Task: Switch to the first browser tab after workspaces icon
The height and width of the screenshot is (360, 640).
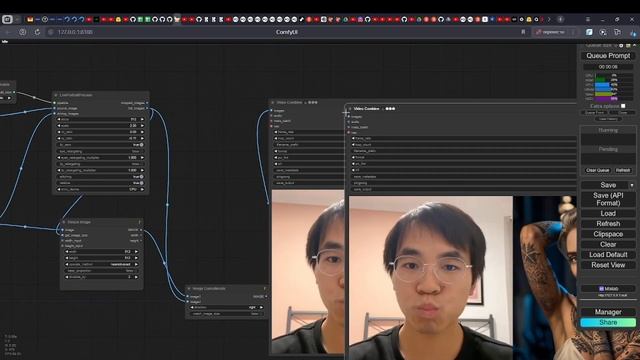Action: 29,19
